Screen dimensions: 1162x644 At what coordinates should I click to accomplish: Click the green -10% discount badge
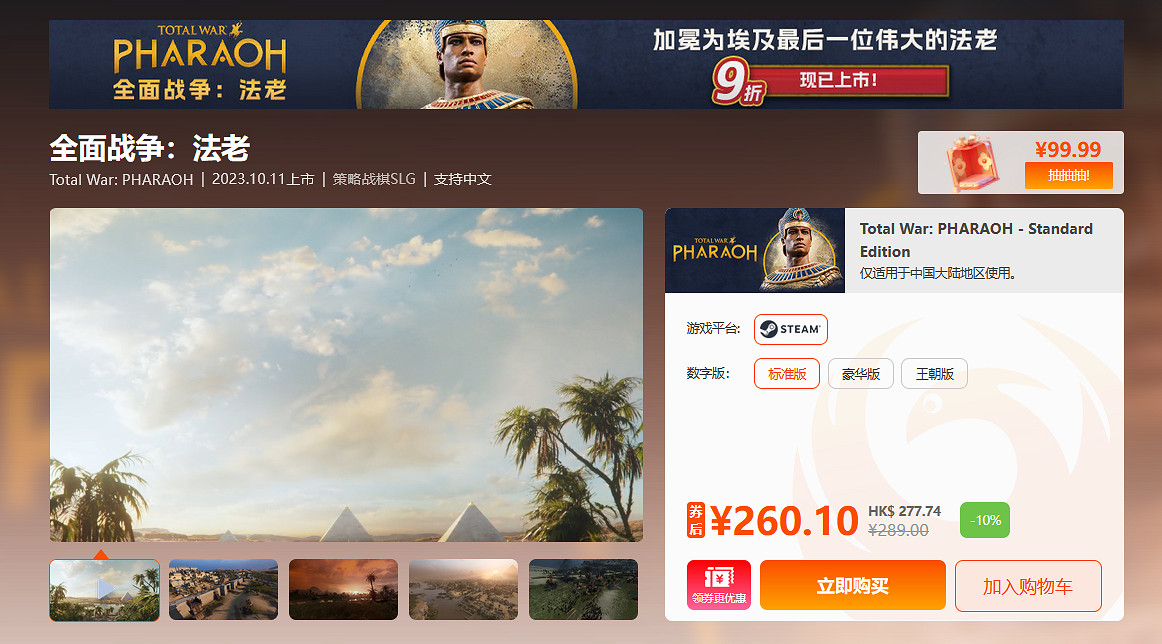984,520
